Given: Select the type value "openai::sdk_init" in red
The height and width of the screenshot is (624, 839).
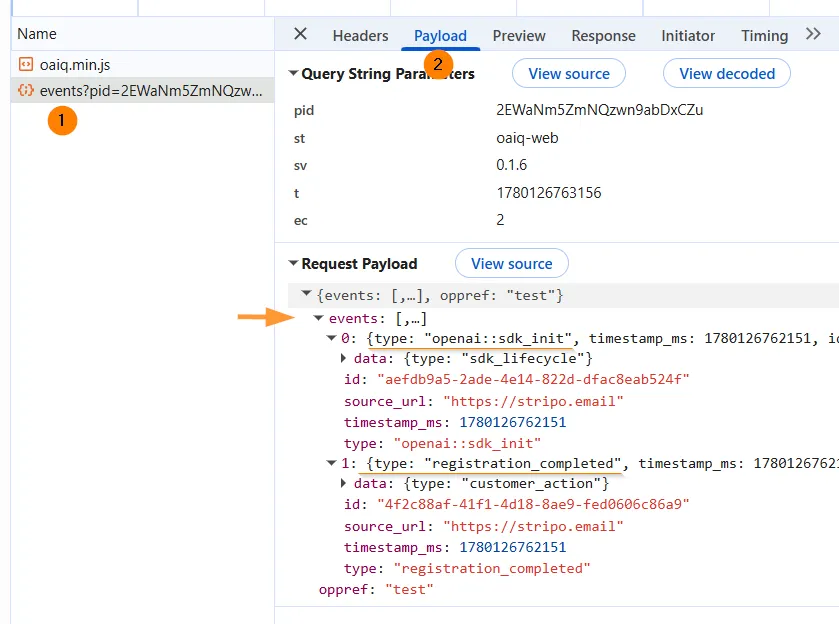Looking at the screenshot, I should [467, 444].
